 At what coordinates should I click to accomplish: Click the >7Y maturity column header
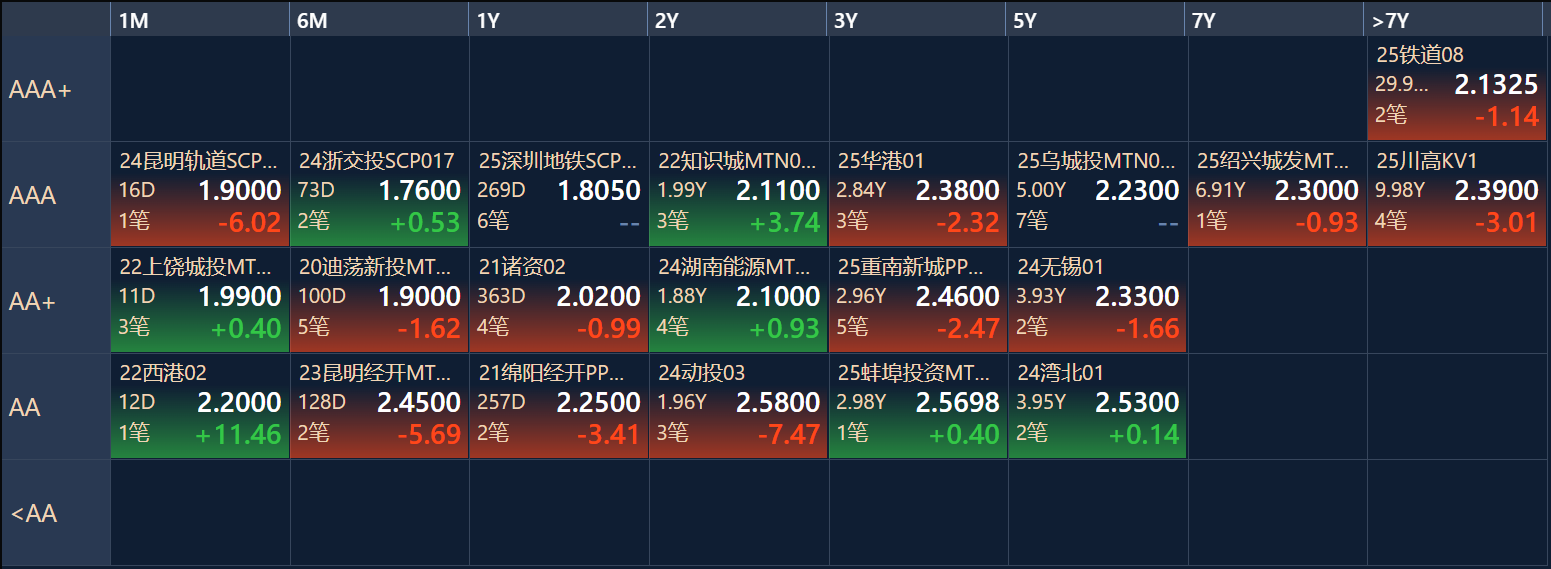(1456, 21)
